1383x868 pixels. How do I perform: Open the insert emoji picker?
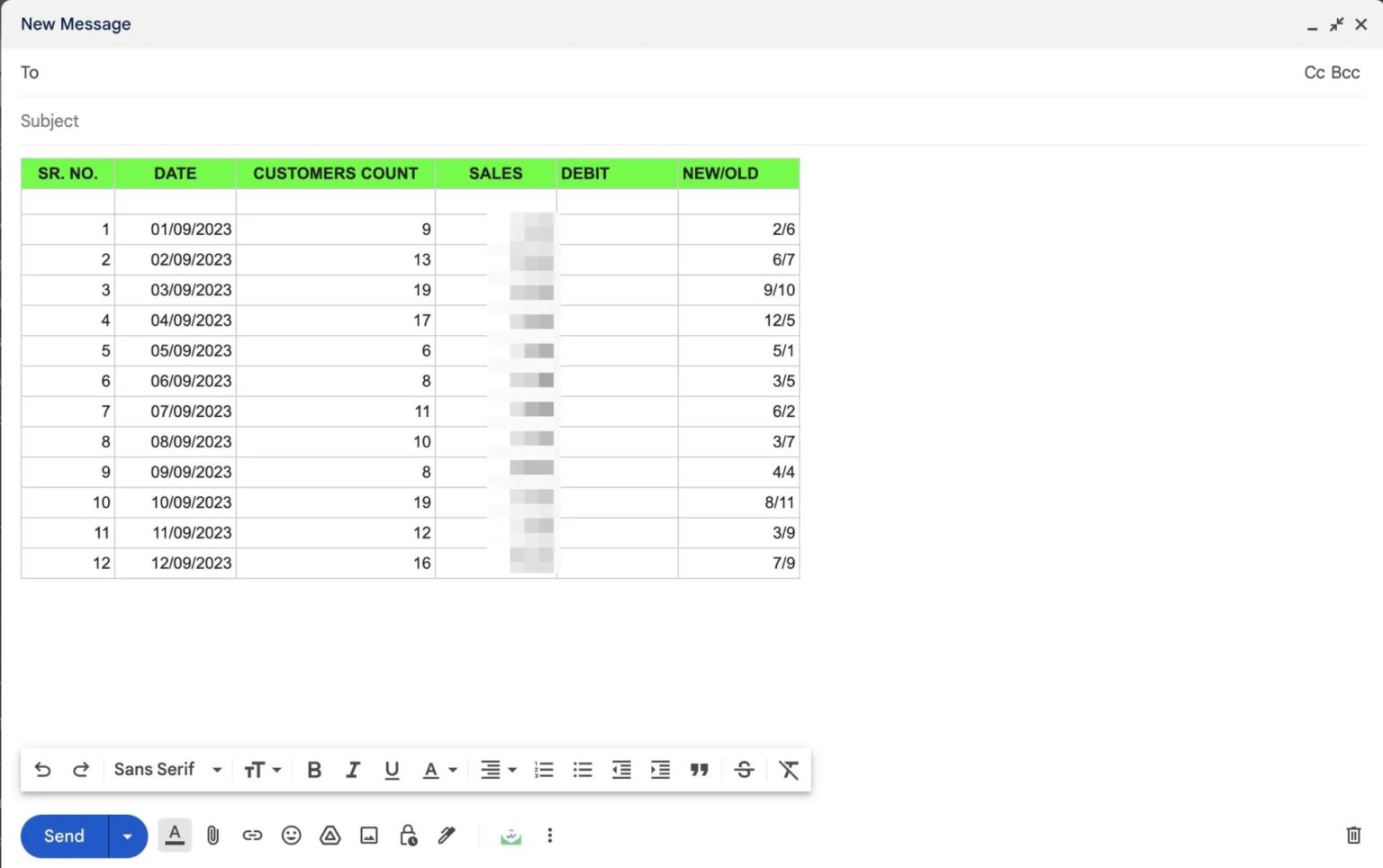291,836
